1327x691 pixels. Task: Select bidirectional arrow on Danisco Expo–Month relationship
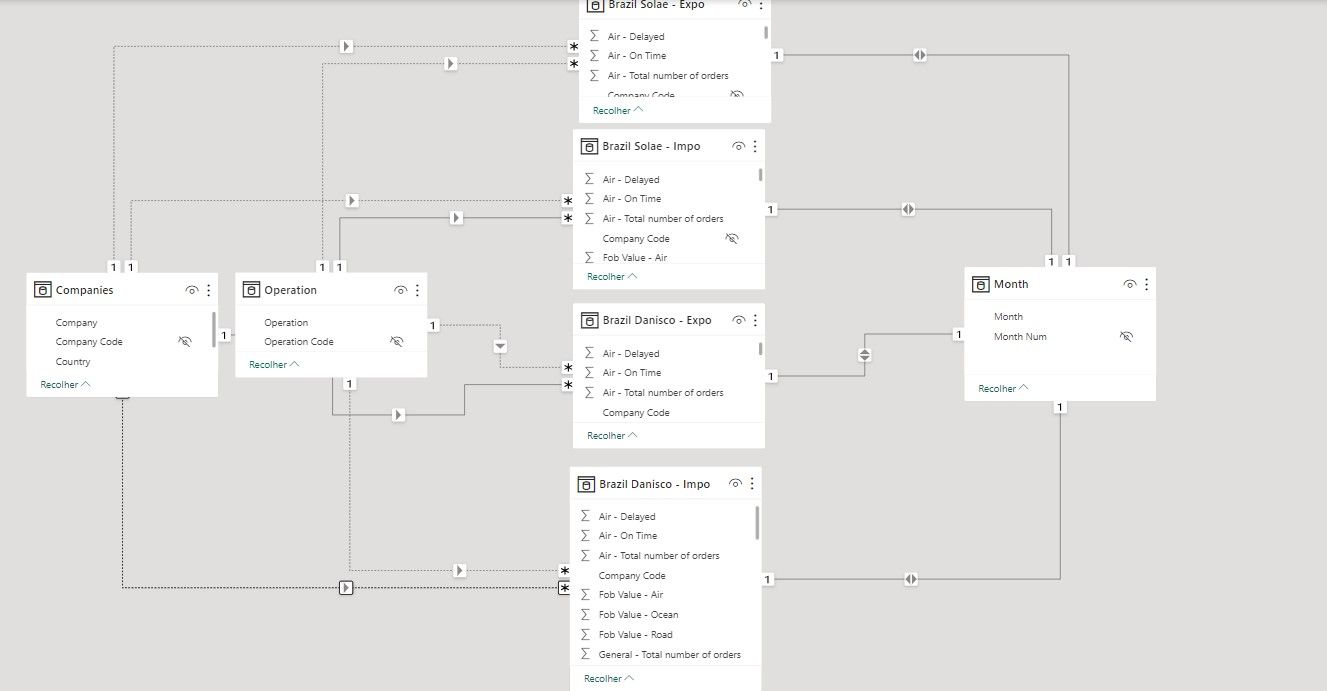click(x=865, y=355)
